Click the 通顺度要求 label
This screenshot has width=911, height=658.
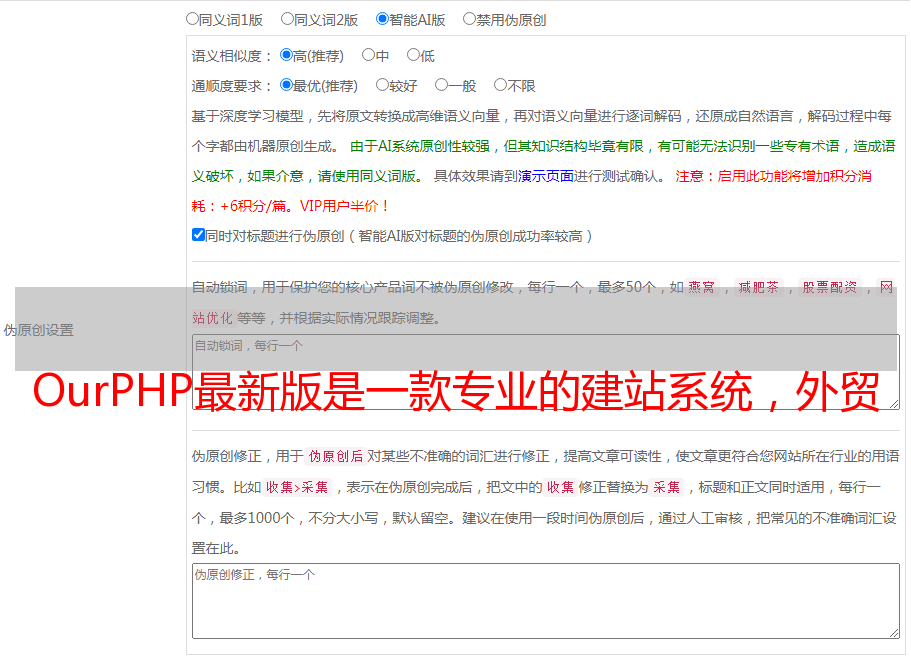point(232,86)
